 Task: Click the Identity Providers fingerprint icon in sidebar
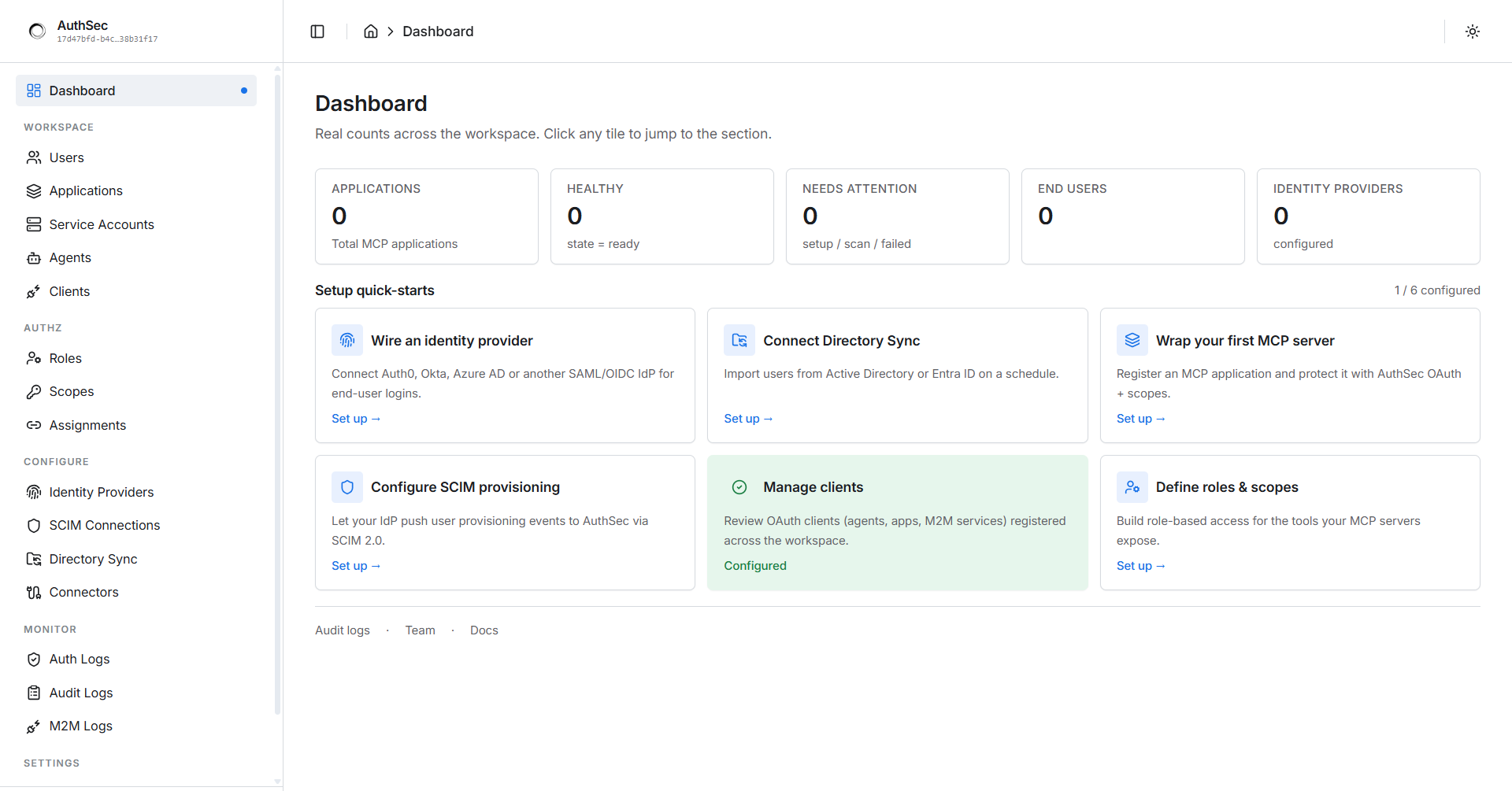coord(34,492)
